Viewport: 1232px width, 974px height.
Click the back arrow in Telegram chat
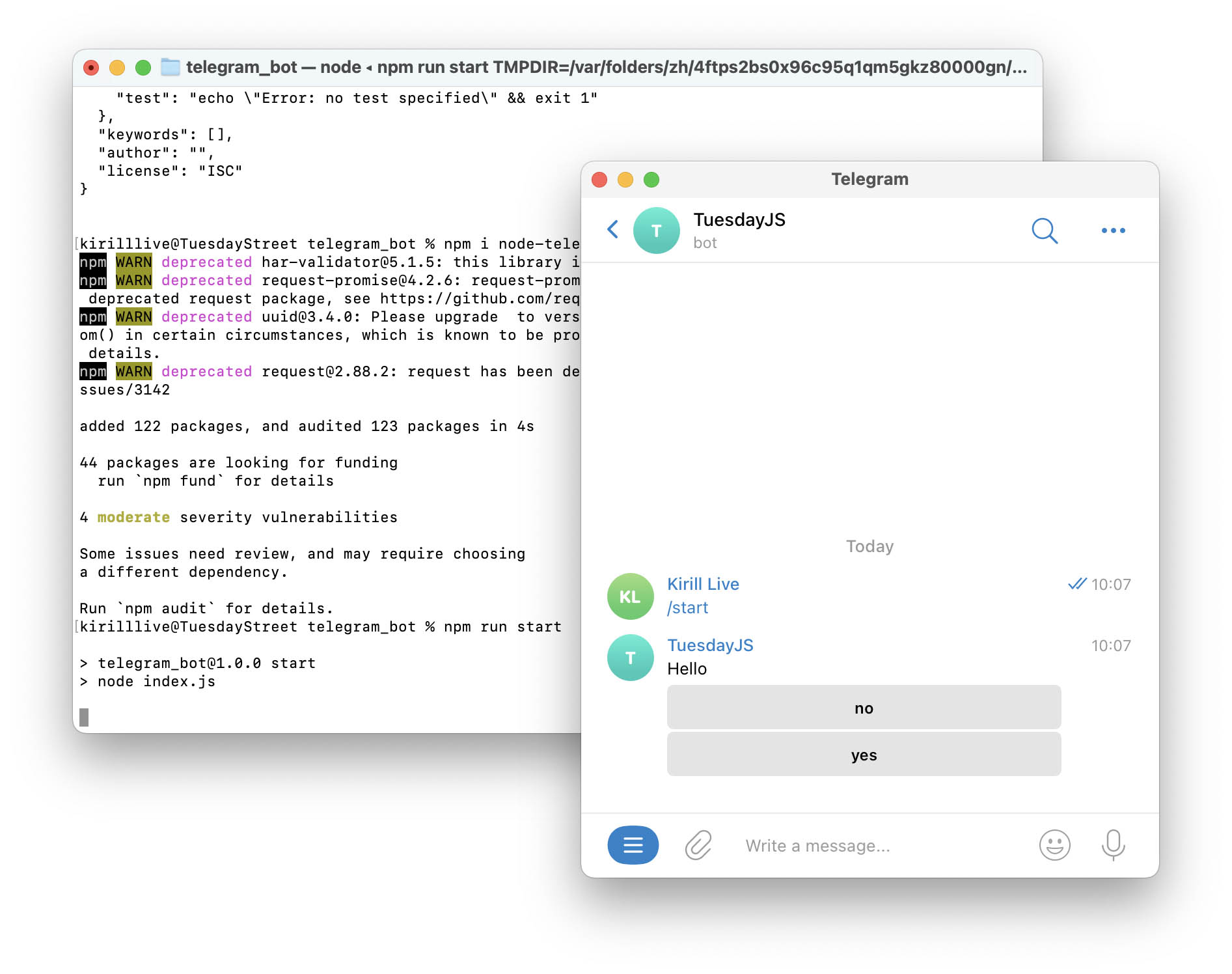point(612,229)
